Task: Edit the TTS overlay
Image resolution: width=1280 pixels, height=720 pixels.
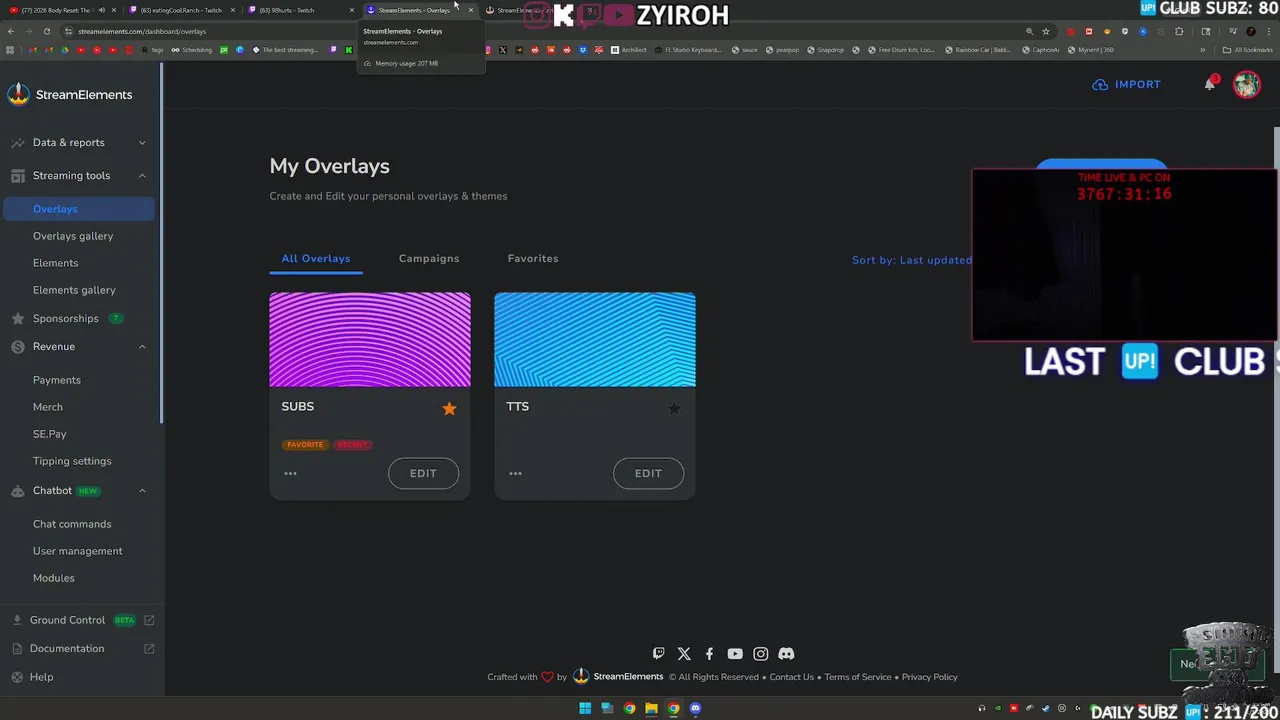Action: pos(648,473)
